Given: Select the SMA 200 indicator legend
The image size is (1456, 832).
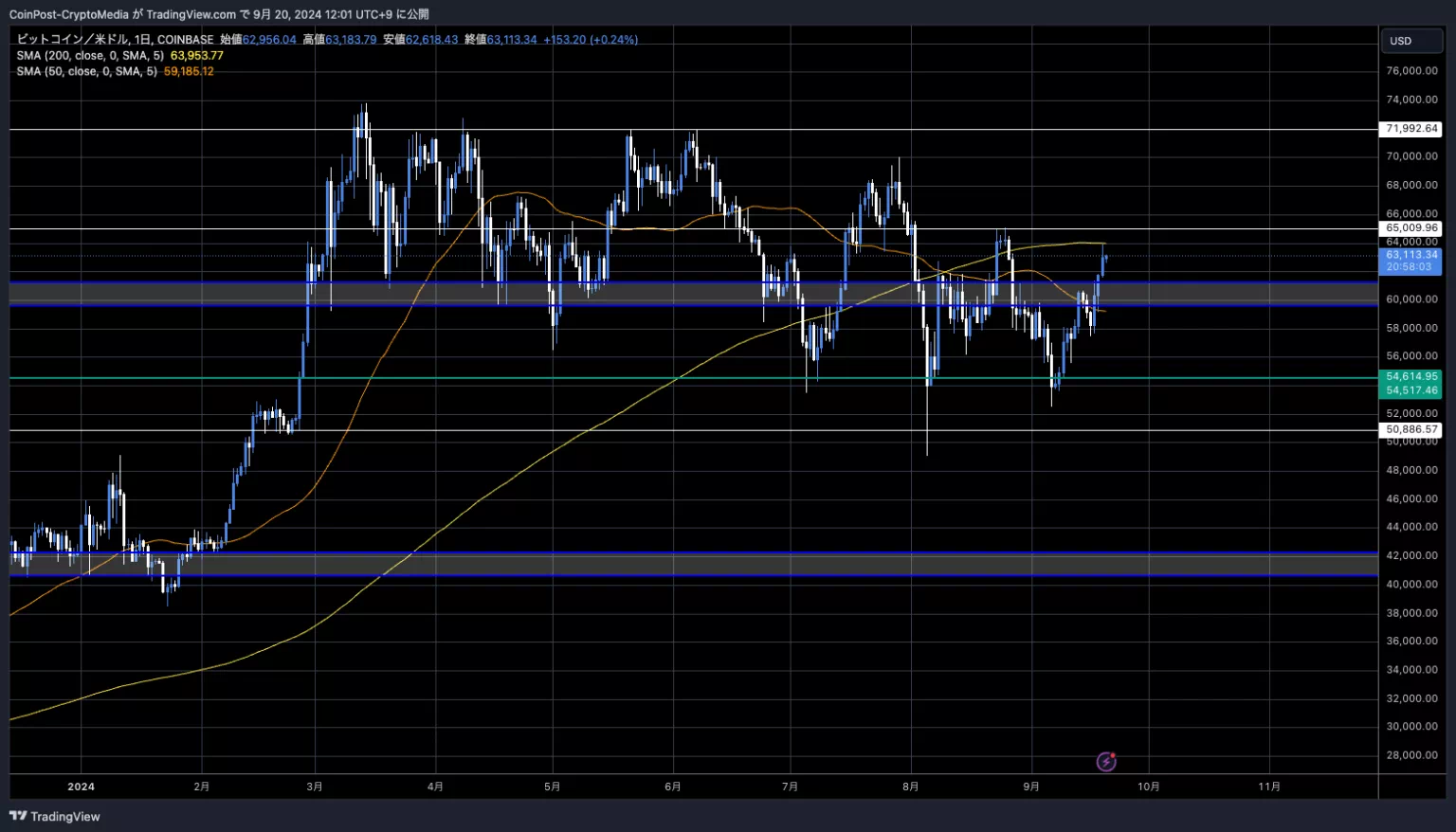Looking at the screenshot, I should 90,56.
